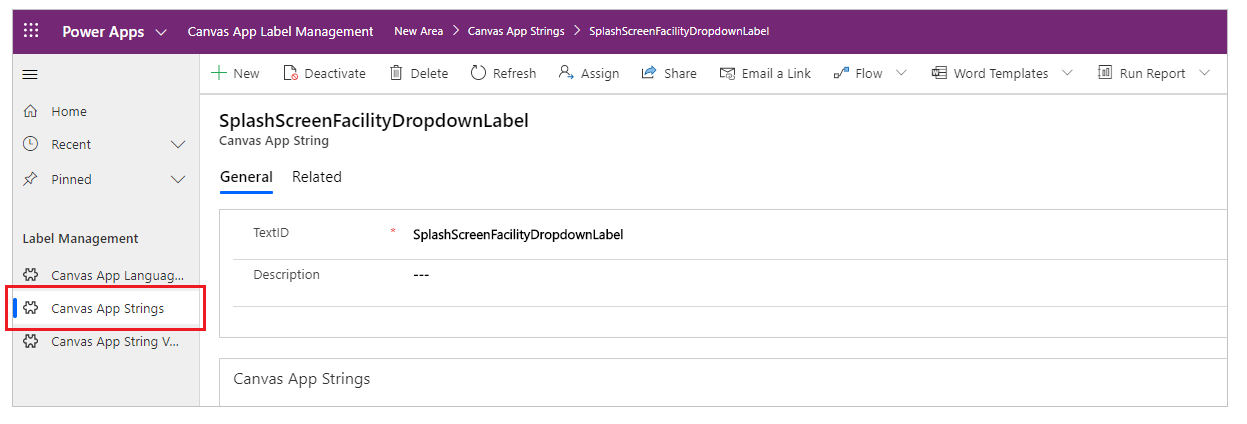Screen dimensions: 1247x424
Task: Click the Canvas App Label Management title
Action: (280, 32)
